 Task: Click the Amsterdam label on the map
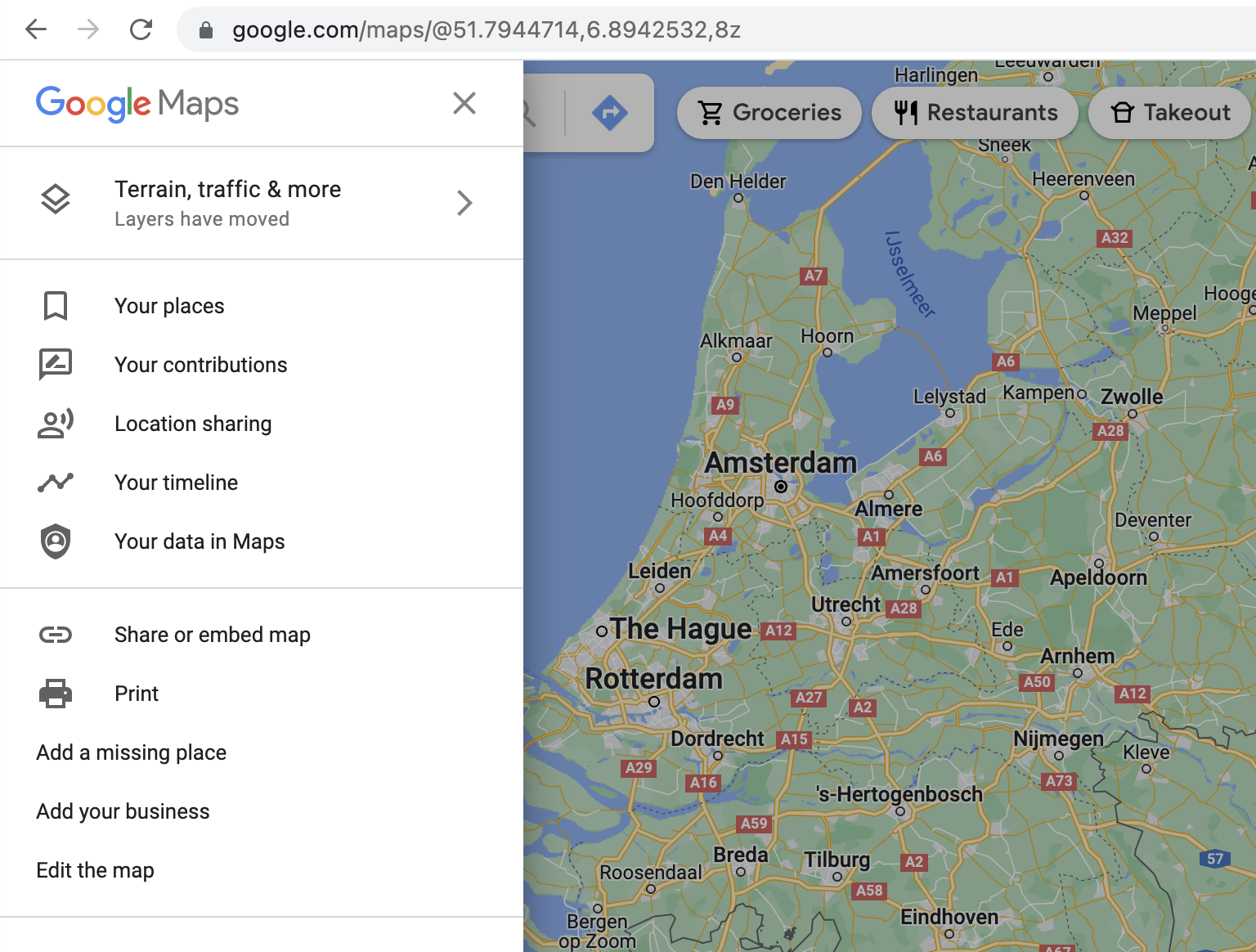click(781, 463)
